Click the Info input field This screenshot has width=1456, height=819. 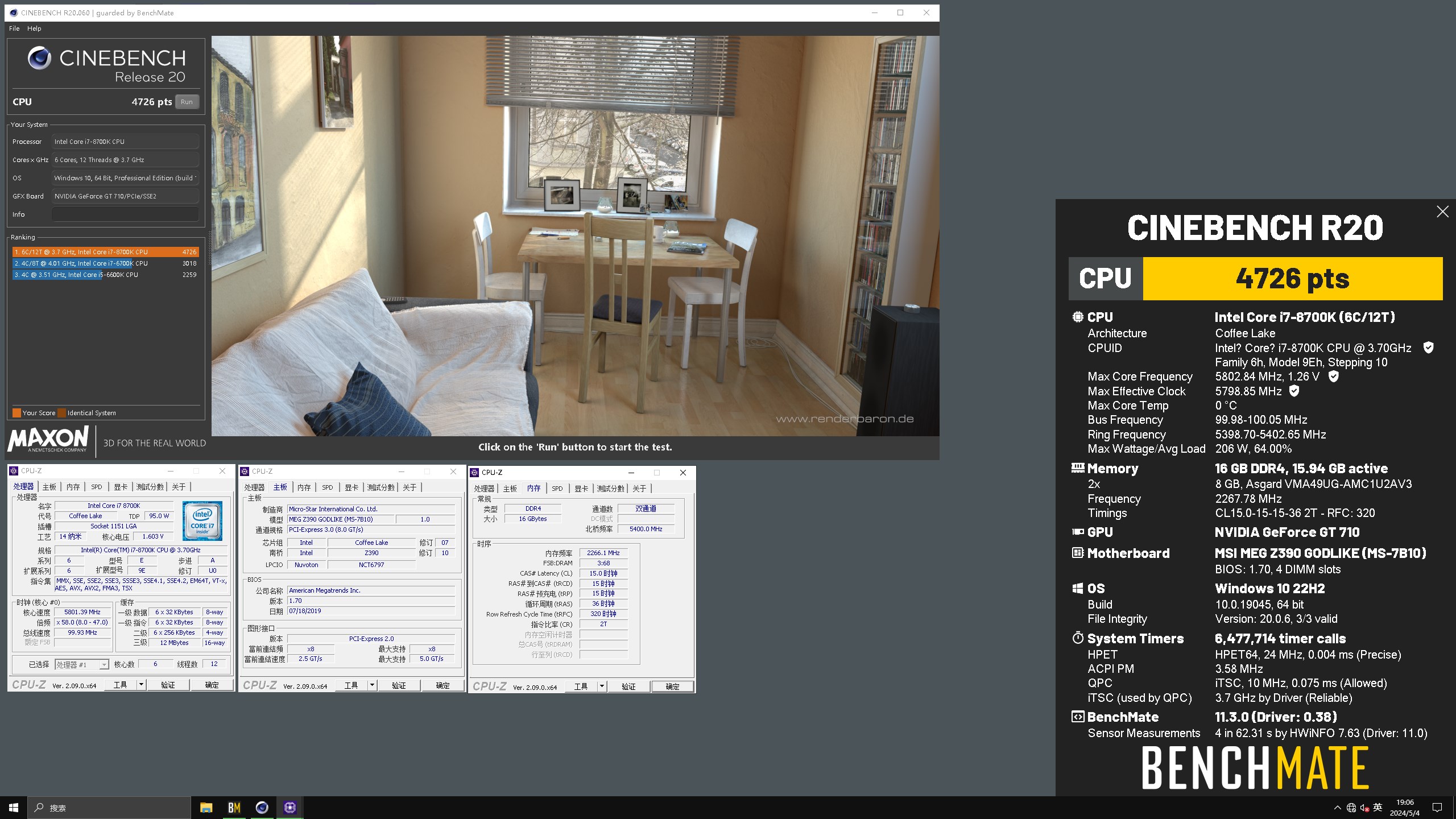click(x=125, y=214)
